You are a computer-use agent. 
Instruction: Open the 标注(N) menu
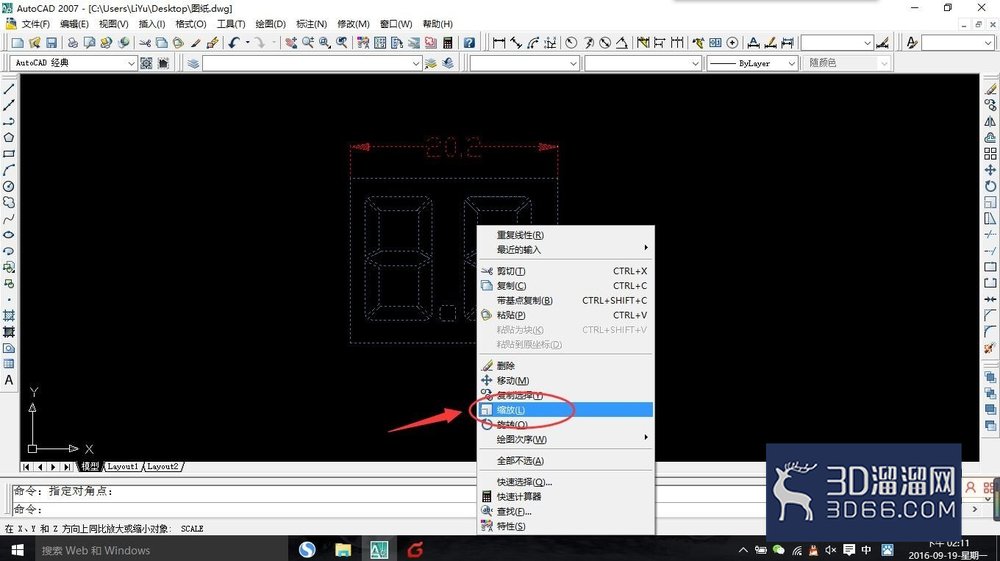[x=311, y=24]
